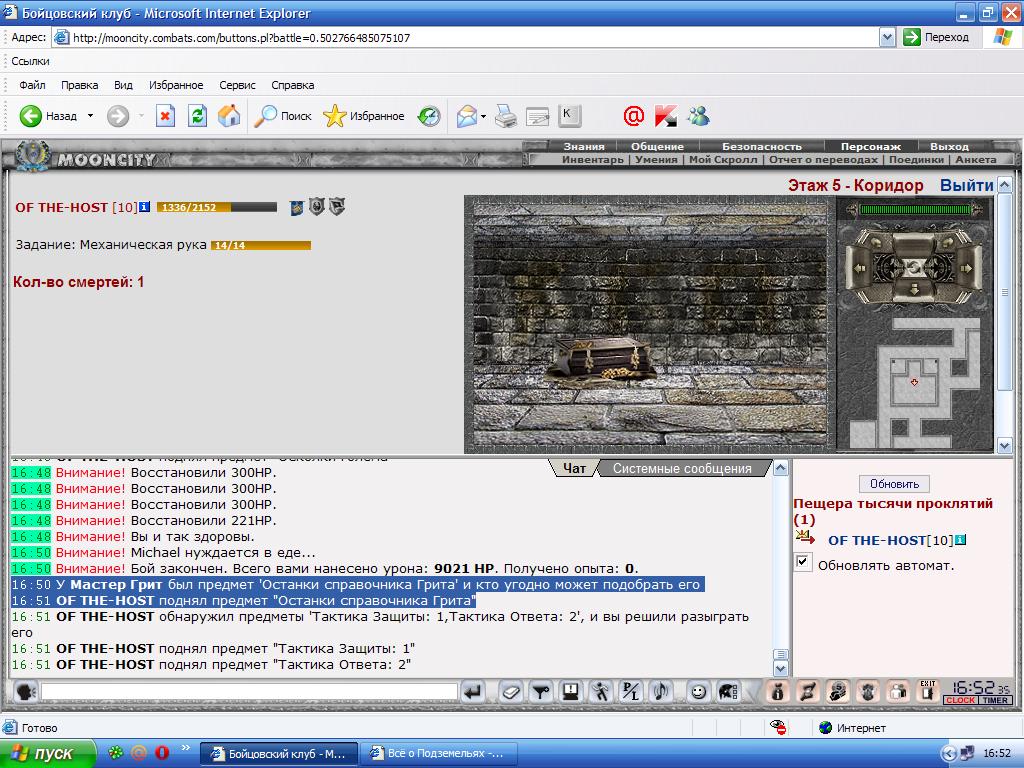Switch to 'Всё о Подземельях' taskbar window
The height and width of the screenshot is (768, 1024).
coord(439,753)
